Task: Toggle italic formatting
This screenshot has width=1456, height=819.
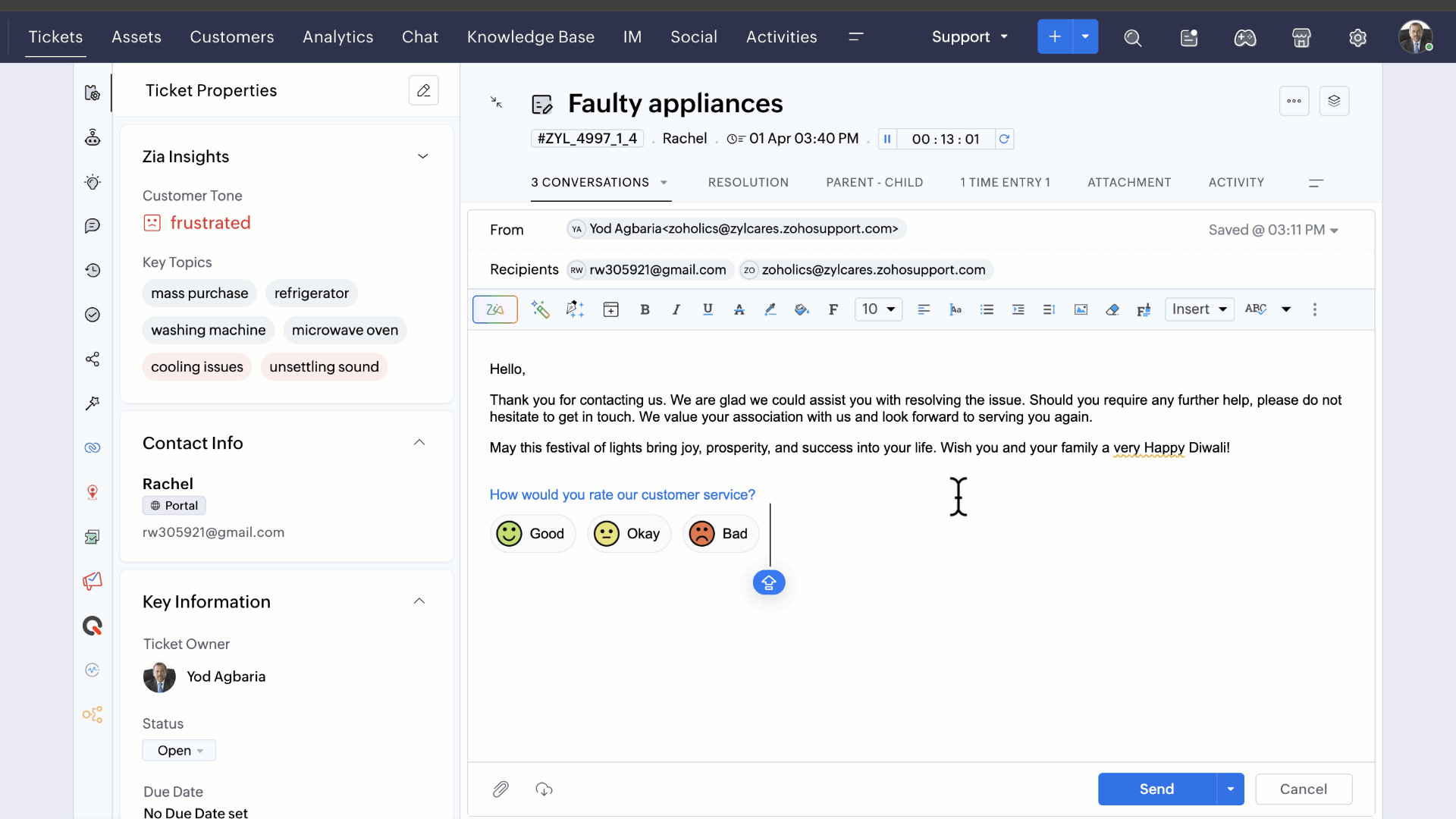Action: point(676,309)
